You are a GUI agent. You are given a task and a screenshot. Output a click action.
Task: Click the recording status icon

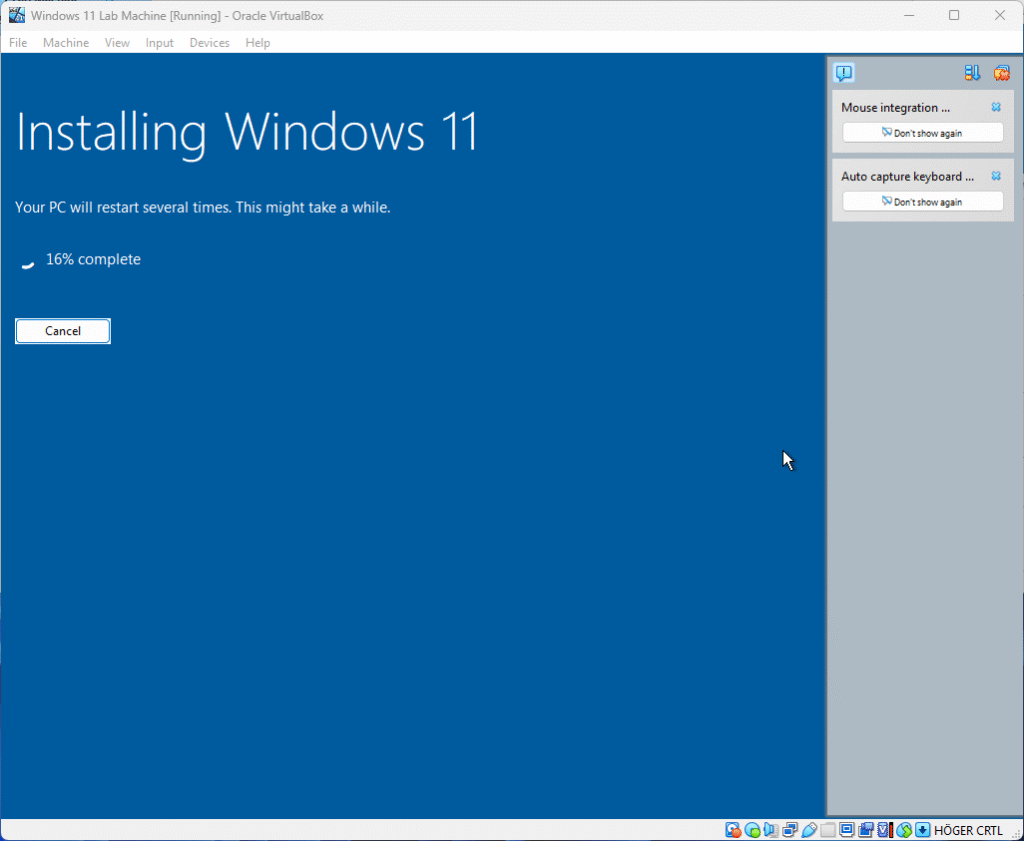click(867, 830)
